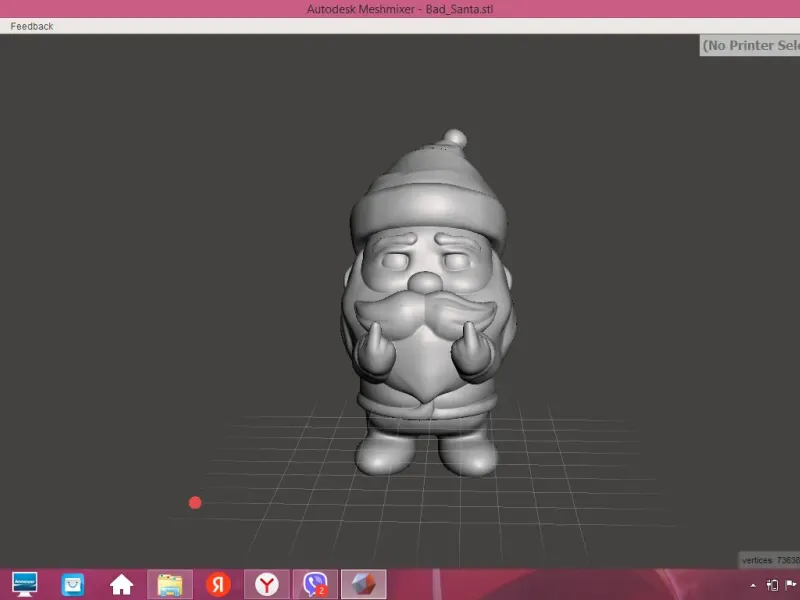Open the Feedback menu
This screenshot has width=800, height=600.
(x=32, y=26)
